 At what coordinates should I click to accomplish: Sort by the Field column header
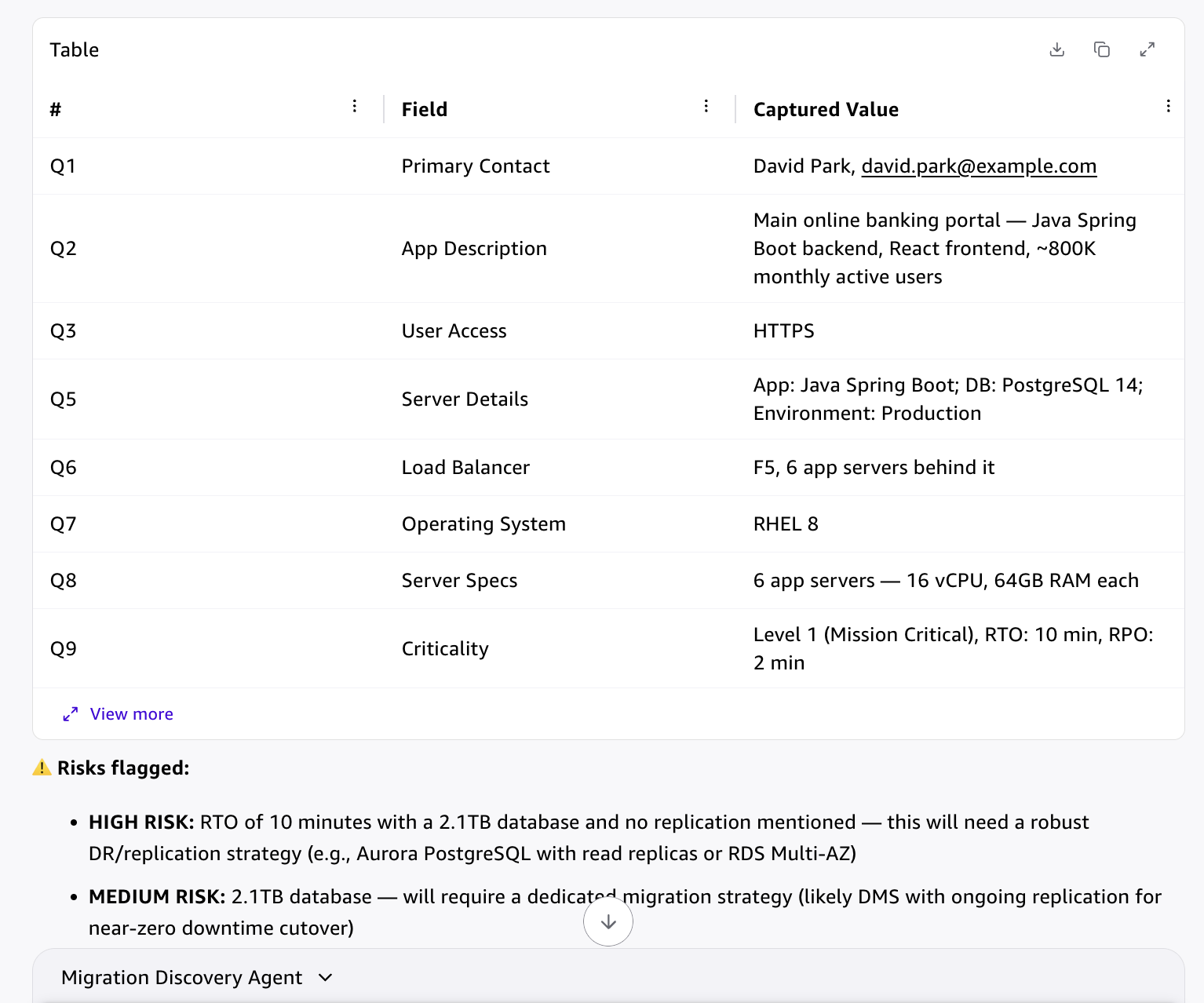pos(425,109)
